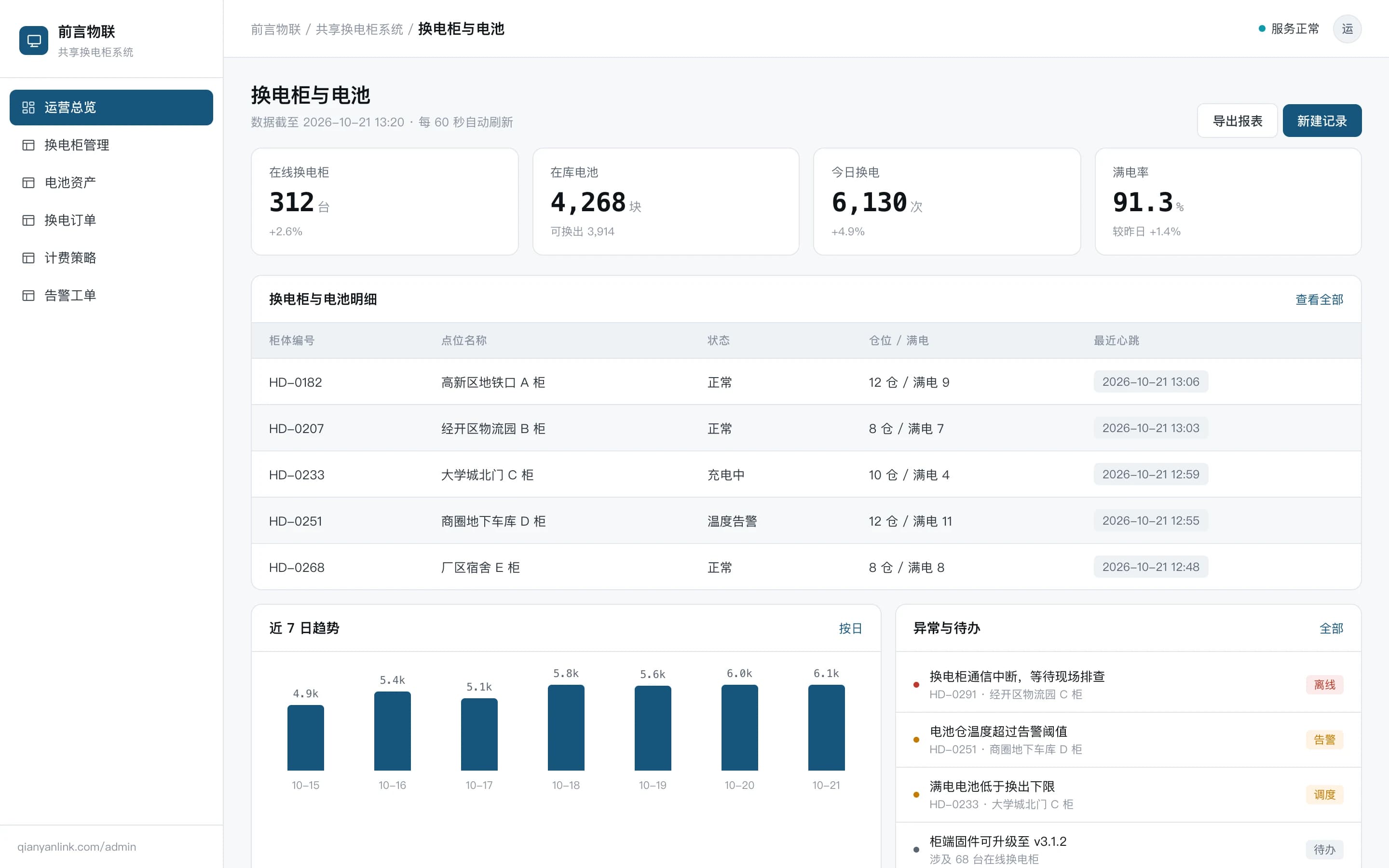Image resolution: width=1389 pixels, height=868 pixels.
Task: Click the 待办 tag
Action: pos(1324,850)
